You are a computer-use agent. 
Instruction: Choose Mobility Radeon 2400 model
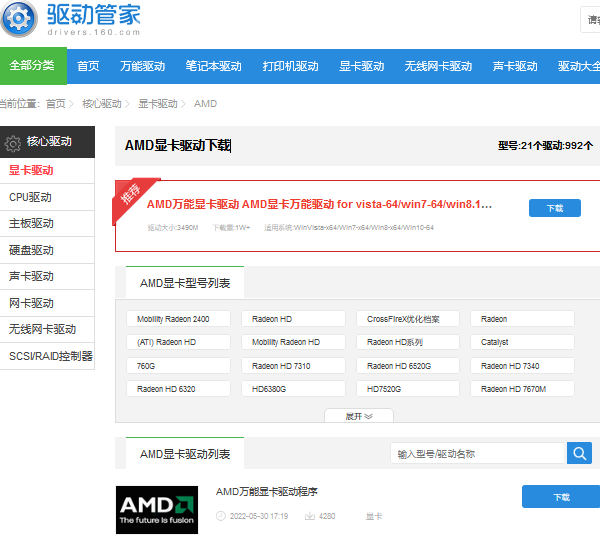pos(178,319)
